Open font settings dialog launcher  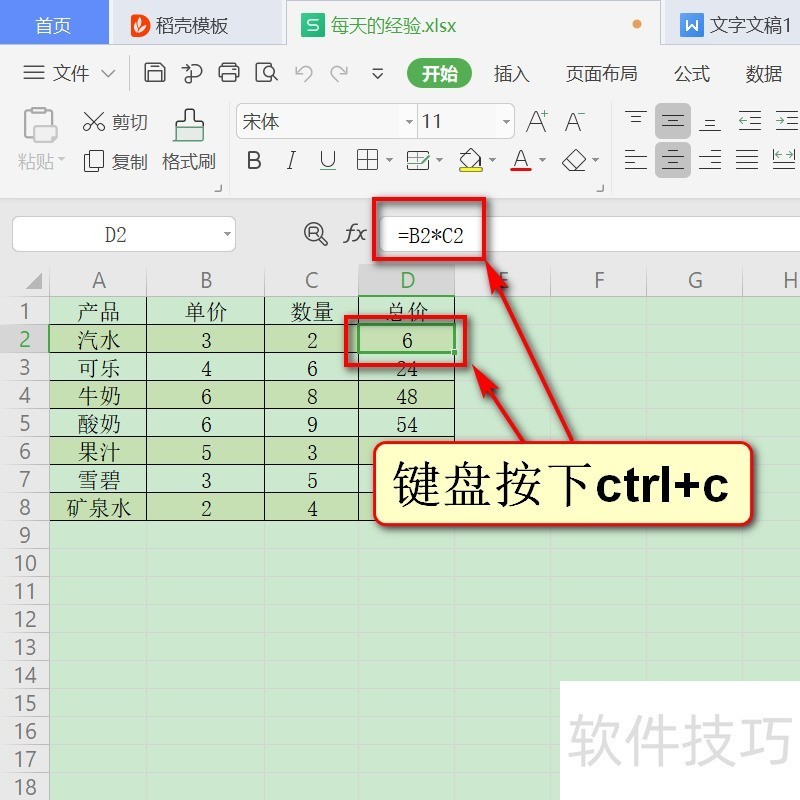tap(600, 188)
